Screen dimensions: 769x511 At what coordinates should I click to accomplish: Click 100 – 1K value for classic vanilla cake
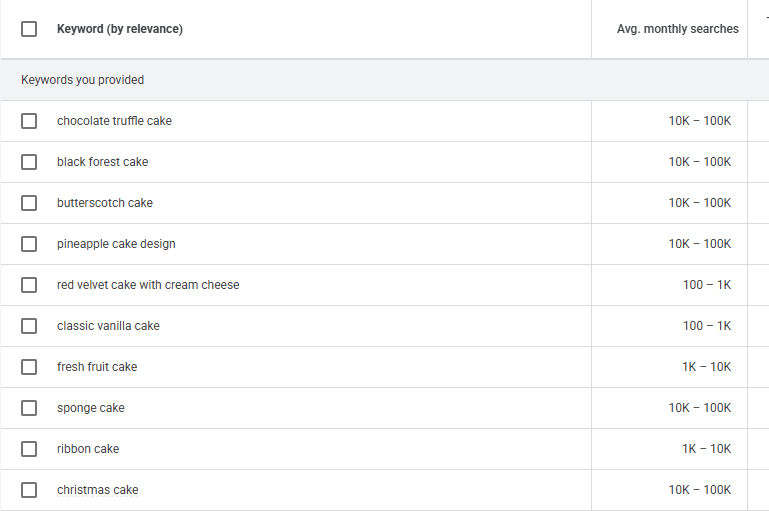707,326
